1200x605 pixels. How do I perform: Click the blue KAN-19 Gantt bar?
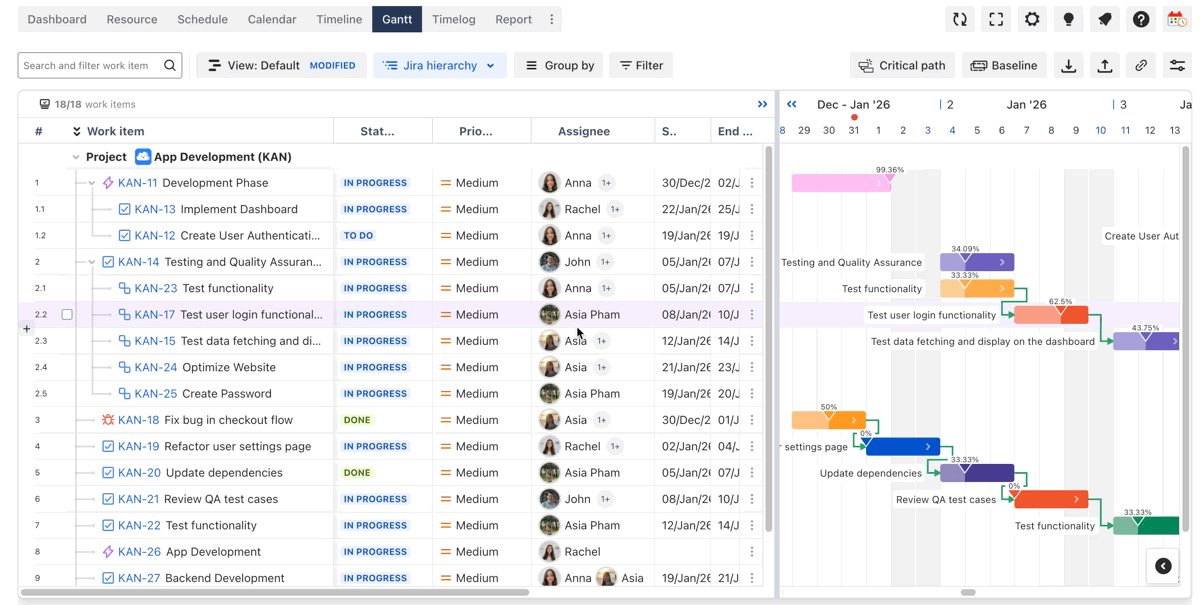901,447
